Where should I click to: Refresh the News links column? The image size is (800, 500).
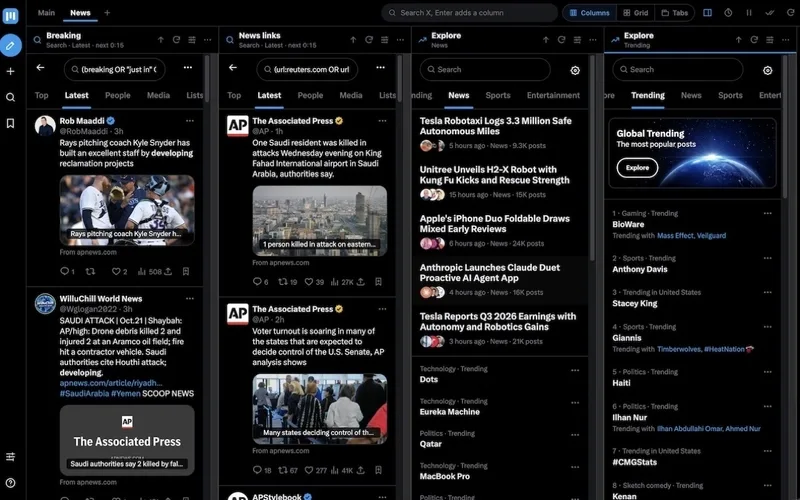point(369,40)
